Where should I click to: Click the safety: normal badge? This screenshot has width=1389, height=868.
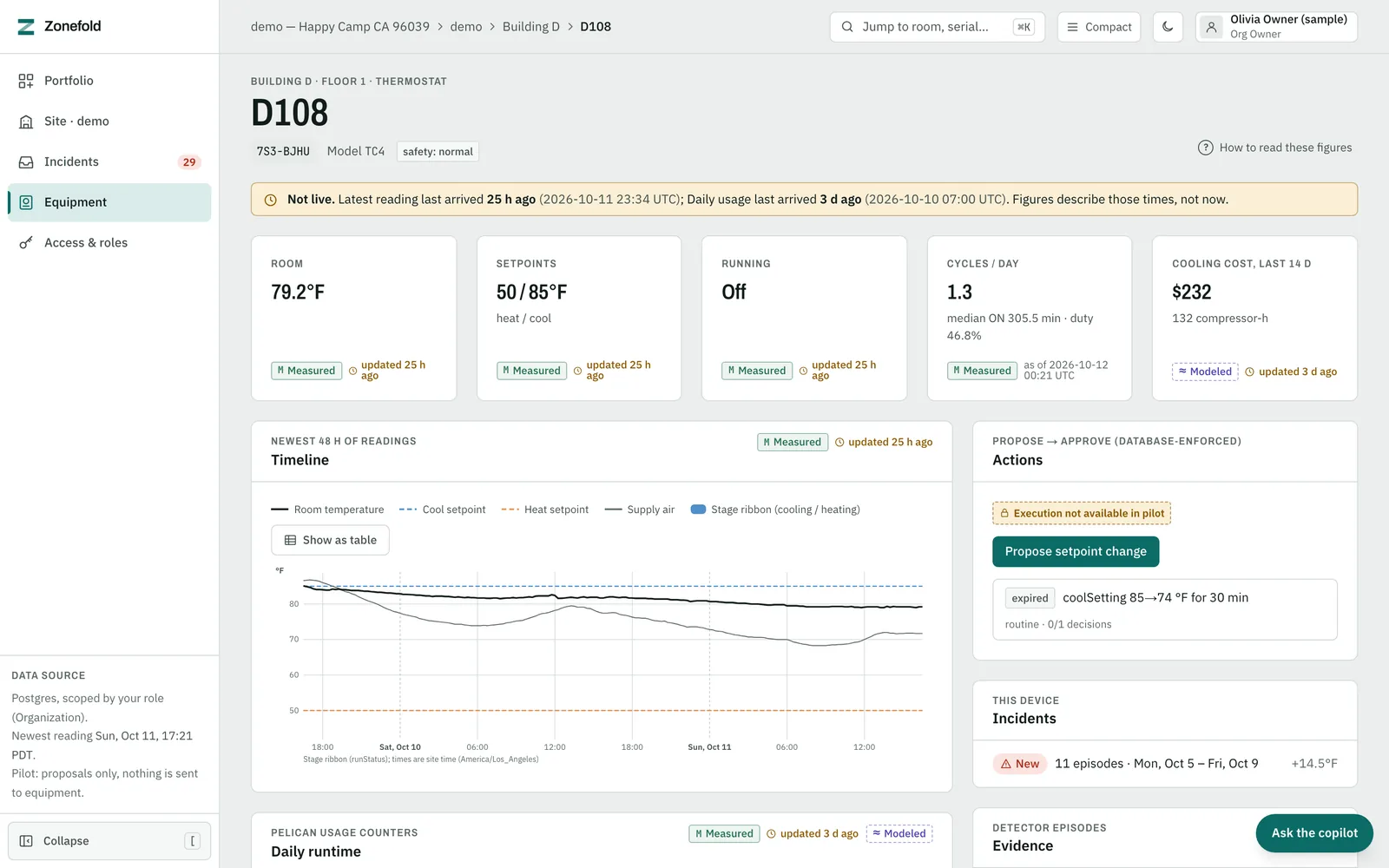(438, 151)
